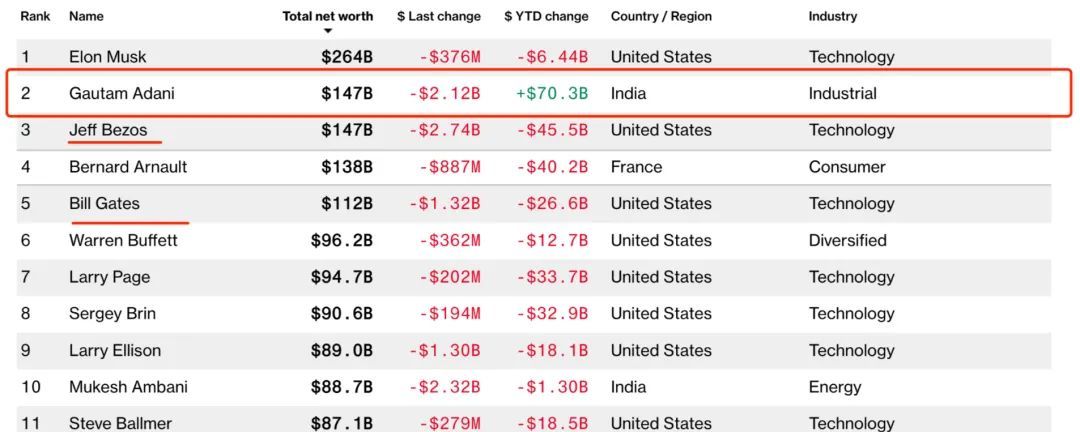Sort by Total net worth column header
This screenshot has height=432, width=1080.
click(x=327, y=16)
